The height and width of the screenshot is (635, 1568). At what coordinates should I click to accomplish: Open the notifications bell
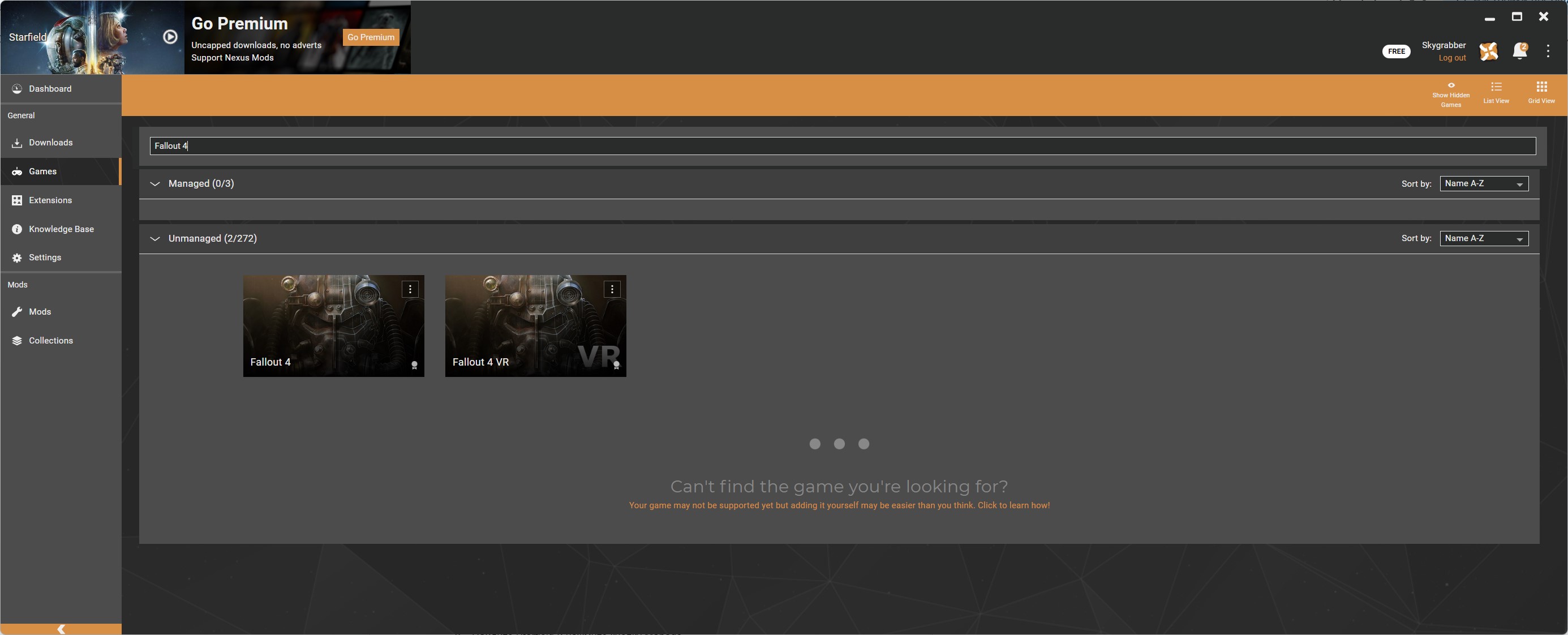[x=1519, y=51]
